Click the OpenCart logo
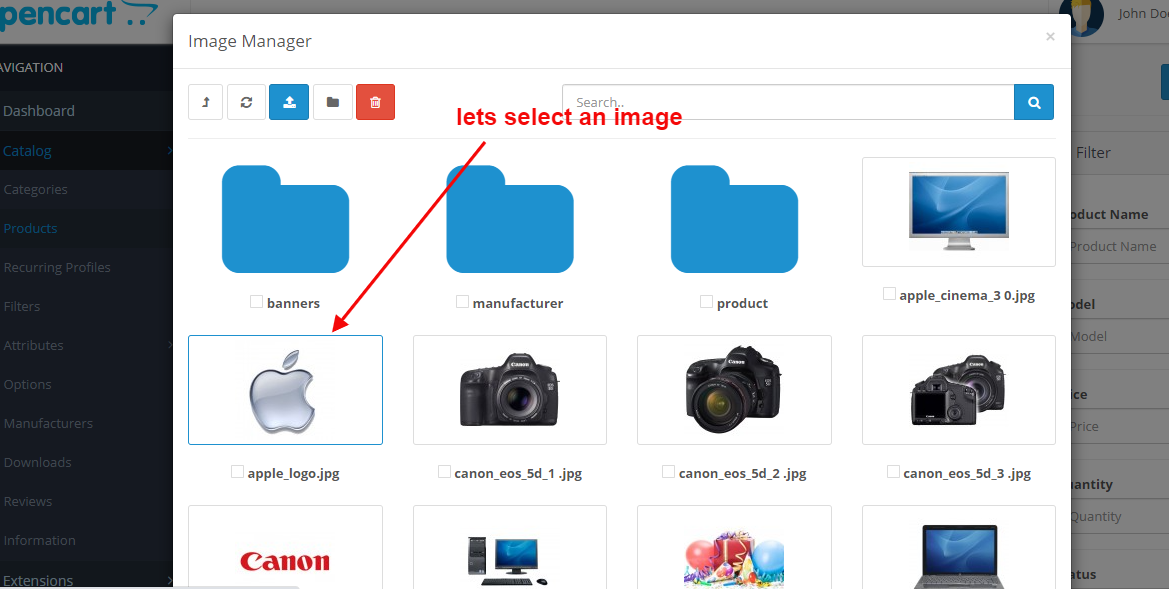The height and width of the screenshot is (589, 1169). [x=78, y=14]
